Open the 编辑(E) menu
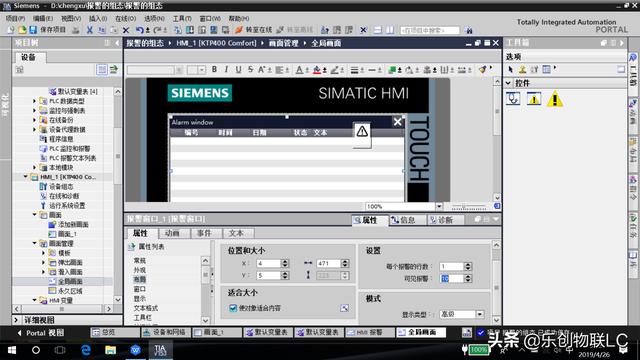This screenshot has height=360, width=640. [x=43, y=18]
